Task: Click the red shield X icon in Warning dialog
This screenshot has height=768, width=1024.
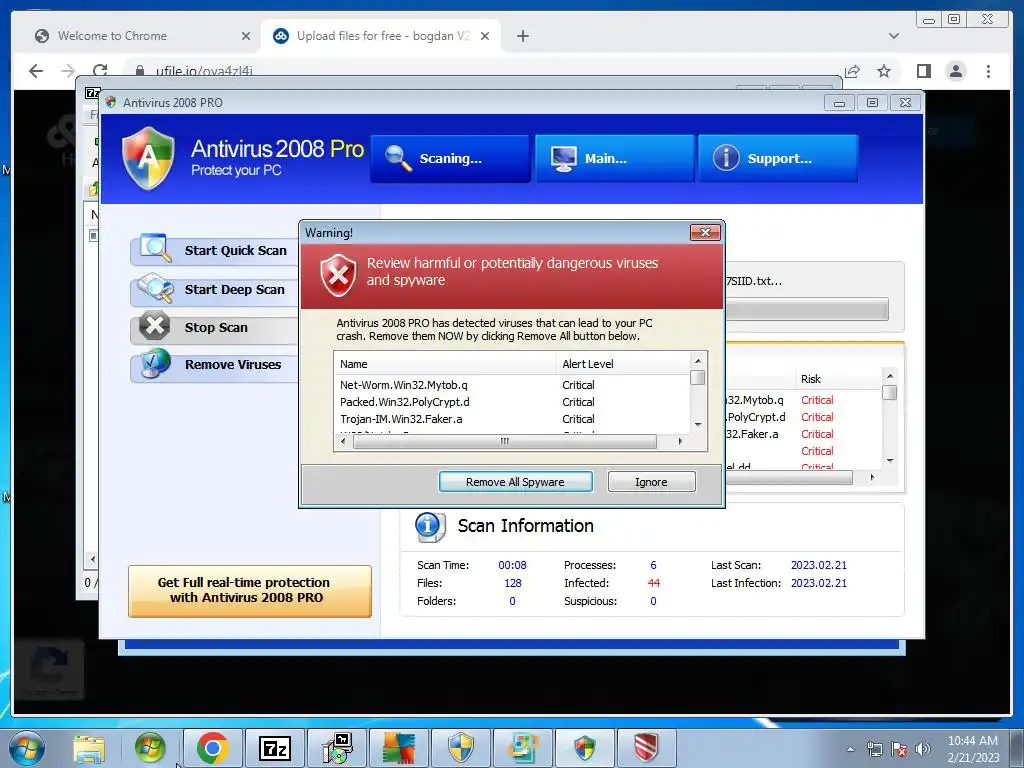Action: pos(338,274)
